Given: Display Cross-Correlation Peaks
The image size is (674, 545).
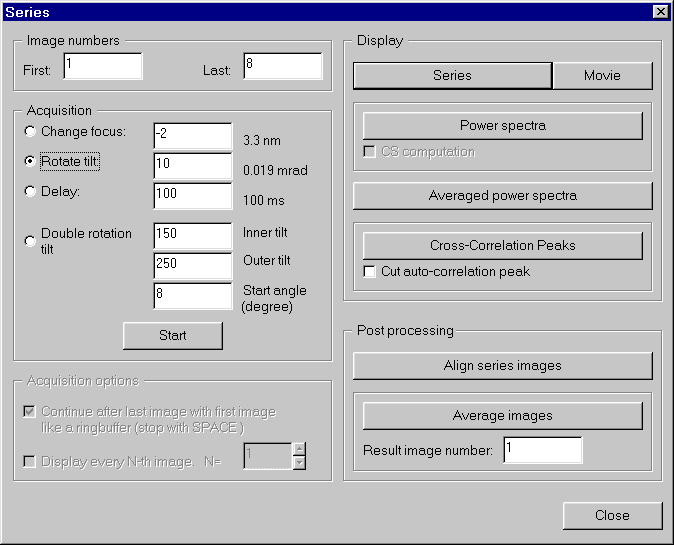Looking at the screenshot, I should tap(502, 245).
